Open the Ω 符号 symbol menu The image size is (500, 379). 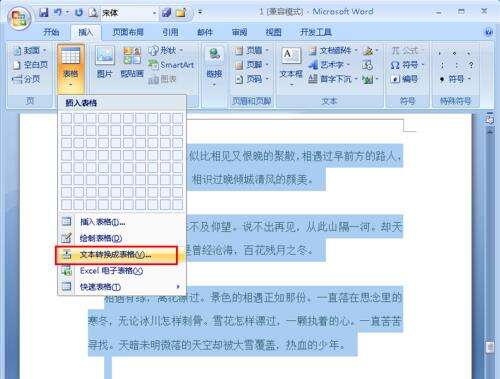coord(407,65)
